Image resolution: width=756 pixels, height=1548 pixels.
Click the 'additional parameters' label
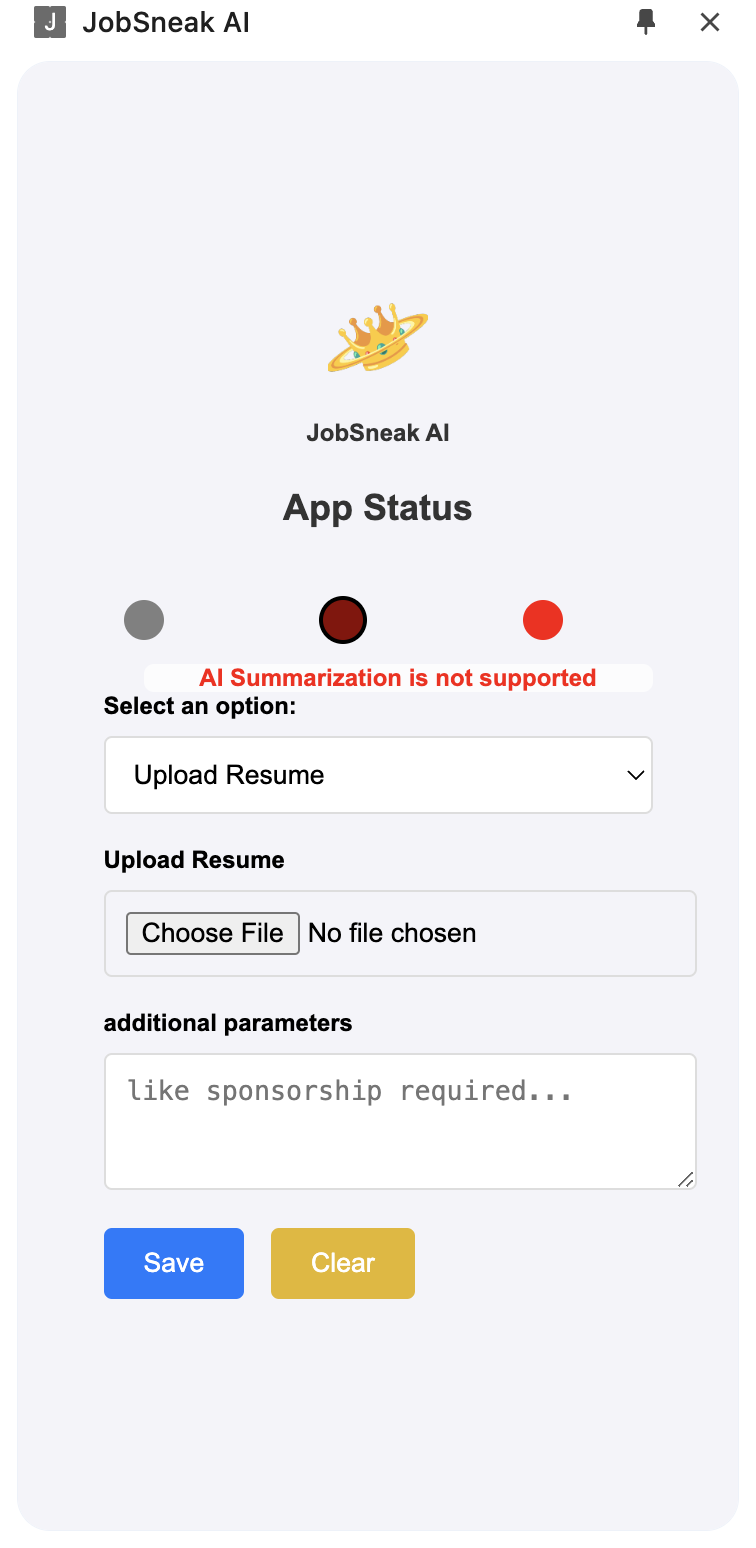coord(228,1023)
